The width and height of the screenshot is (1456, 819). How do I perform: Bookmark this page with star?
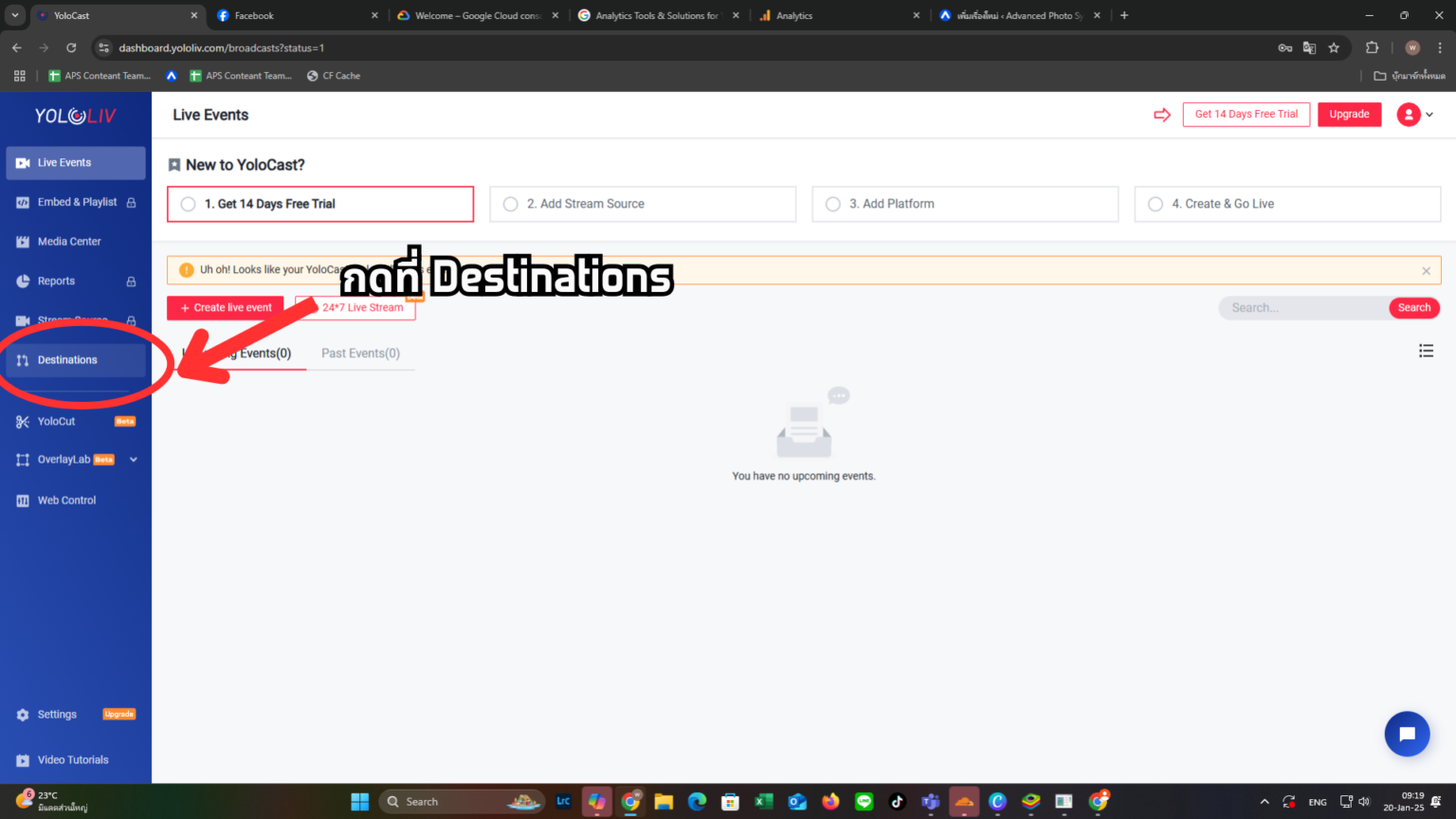pos(1334,47)
